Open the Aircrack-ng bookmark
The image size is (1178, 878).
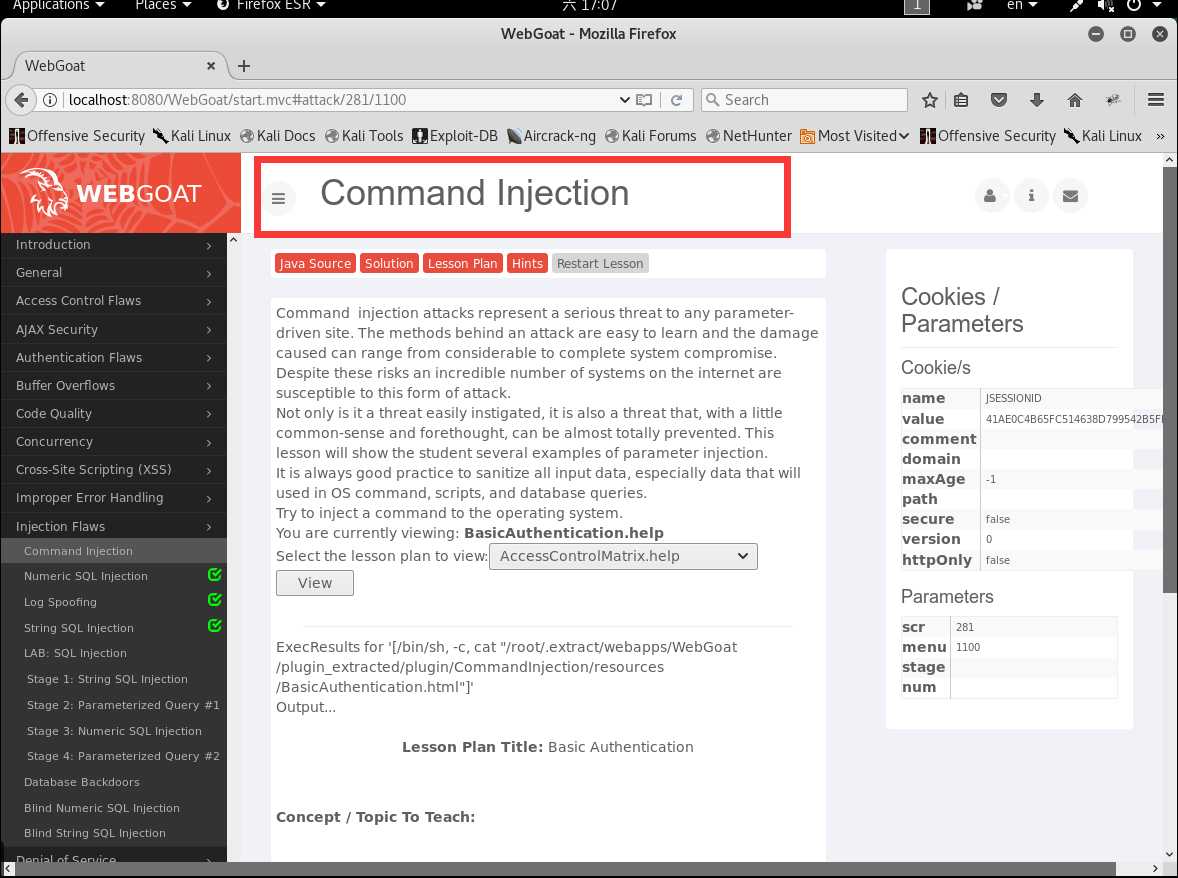pyautogui.click(x=551, y=136)
